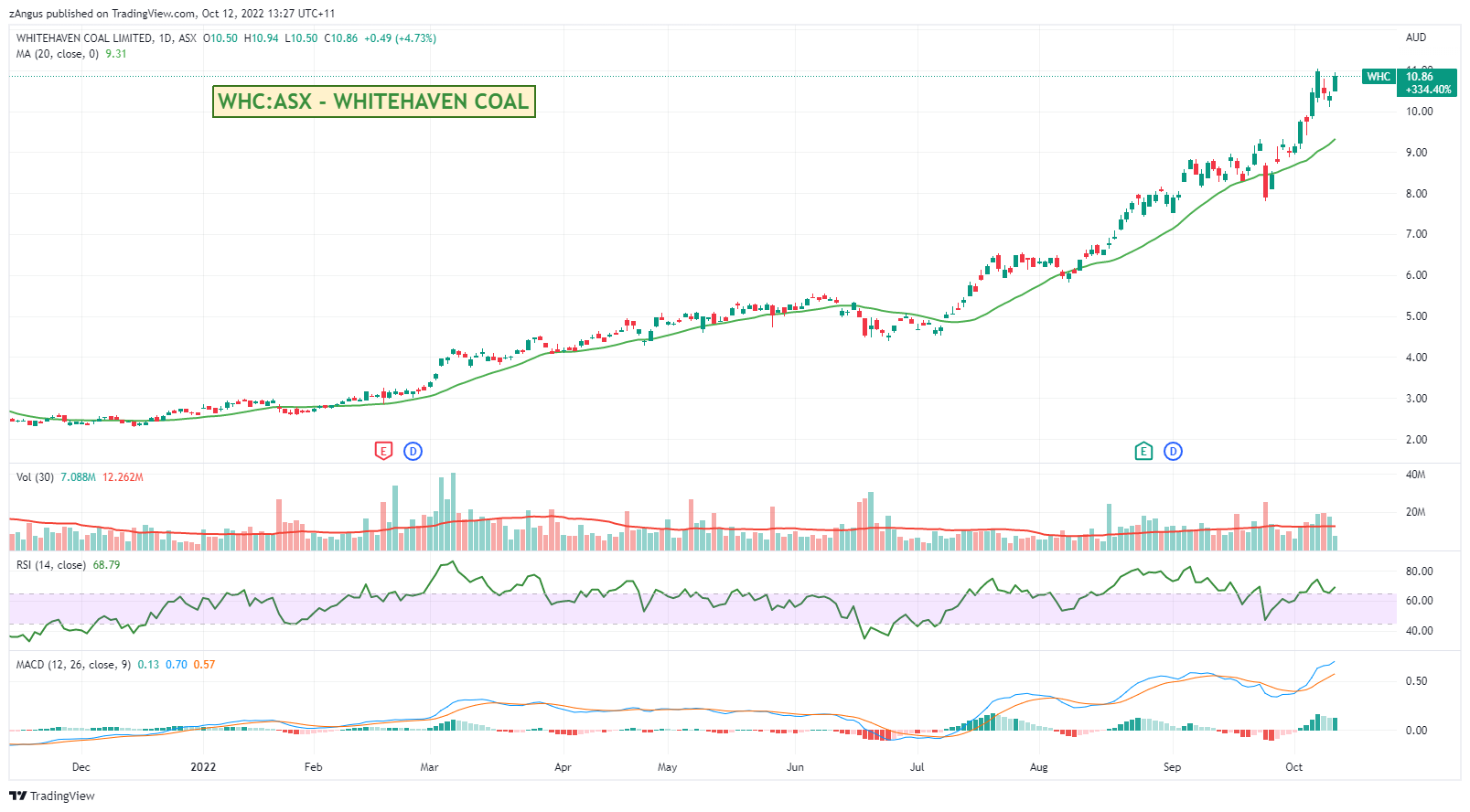Click the Mar label on the time axis
The image size is (1470, 812).
pyautogui.click(x=429, y=767)
